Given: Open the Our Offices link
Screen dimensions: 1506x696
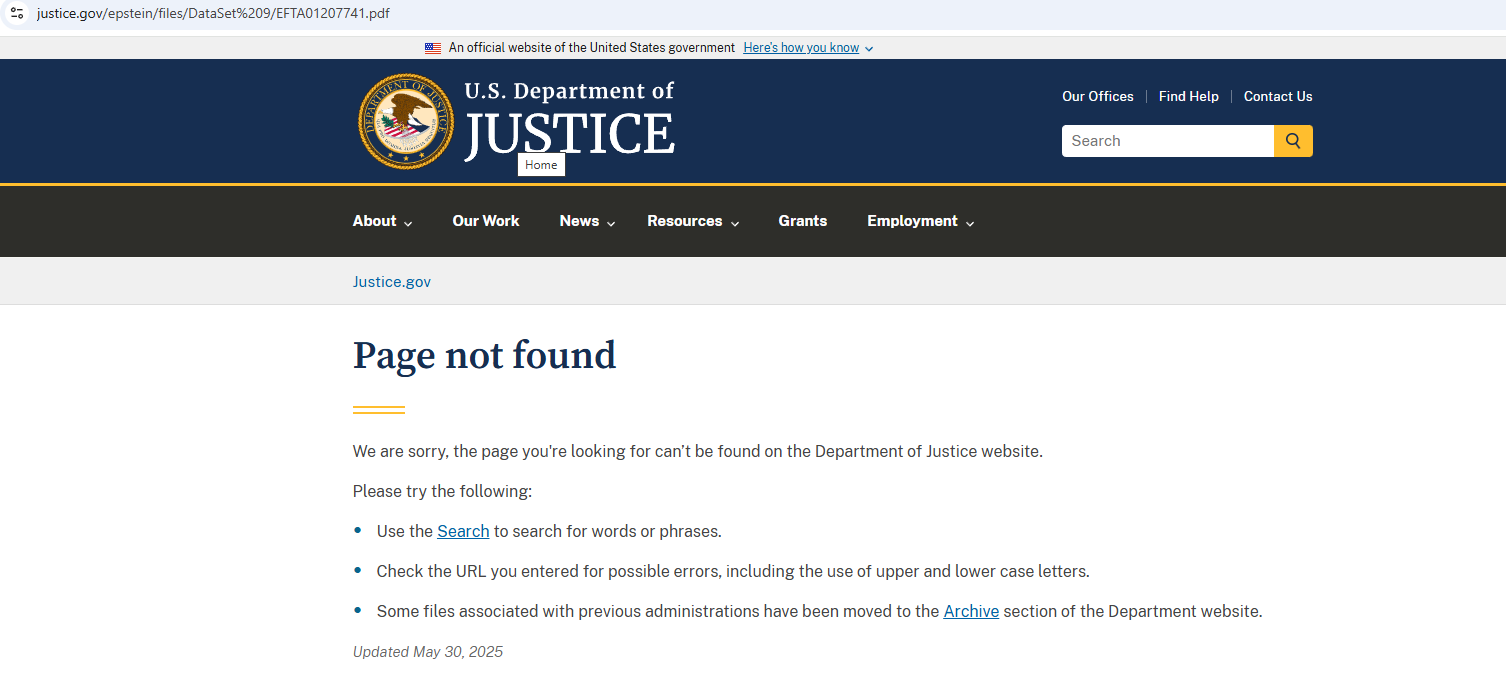Looking at the screenshot, I should pos(1098,97).
